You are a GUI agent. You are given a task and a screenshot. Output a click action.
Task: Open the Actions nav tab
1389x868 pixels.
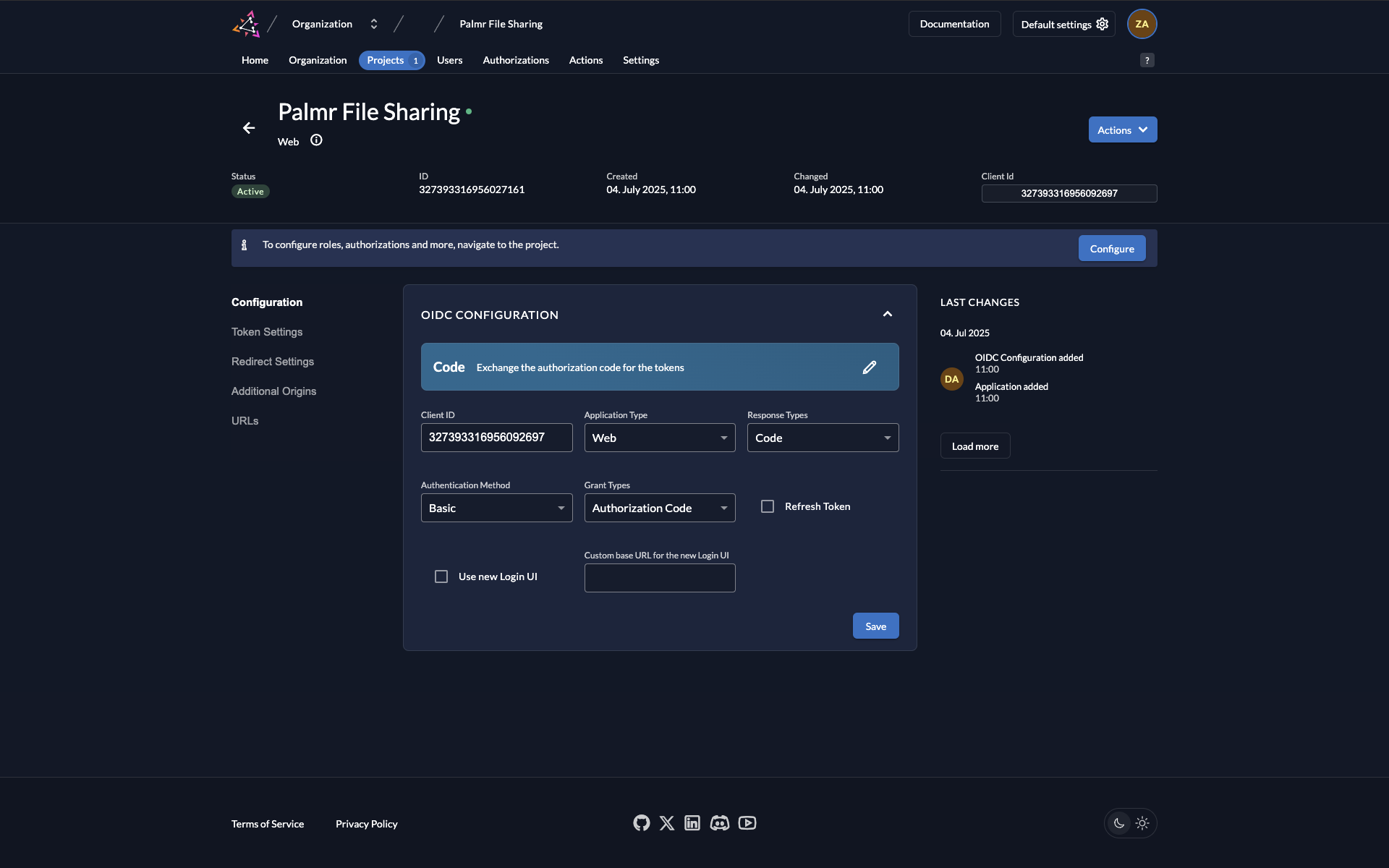pos(586,60)
